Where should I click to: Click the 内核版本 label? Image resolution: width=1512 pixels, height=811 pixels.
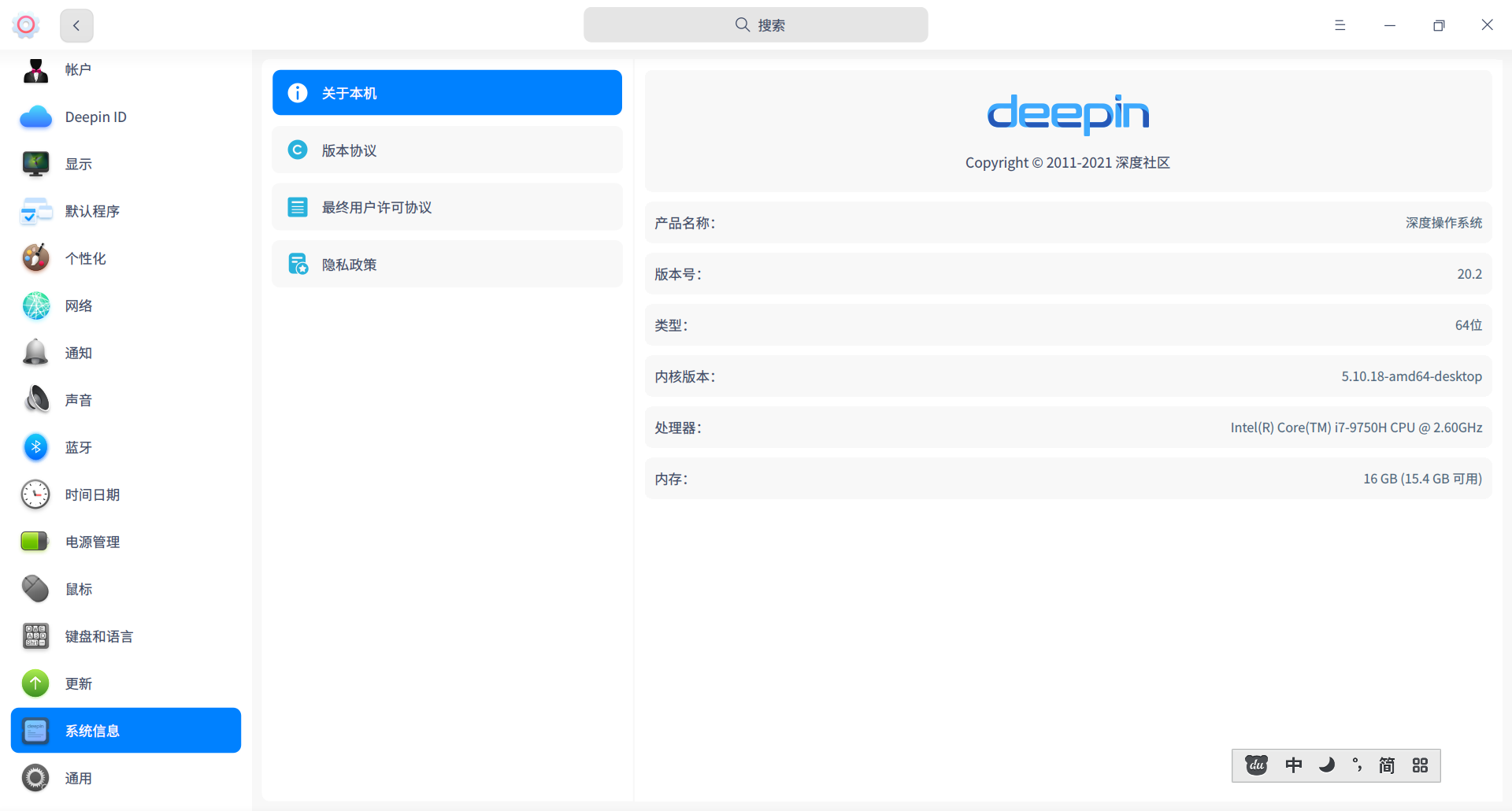685,376
